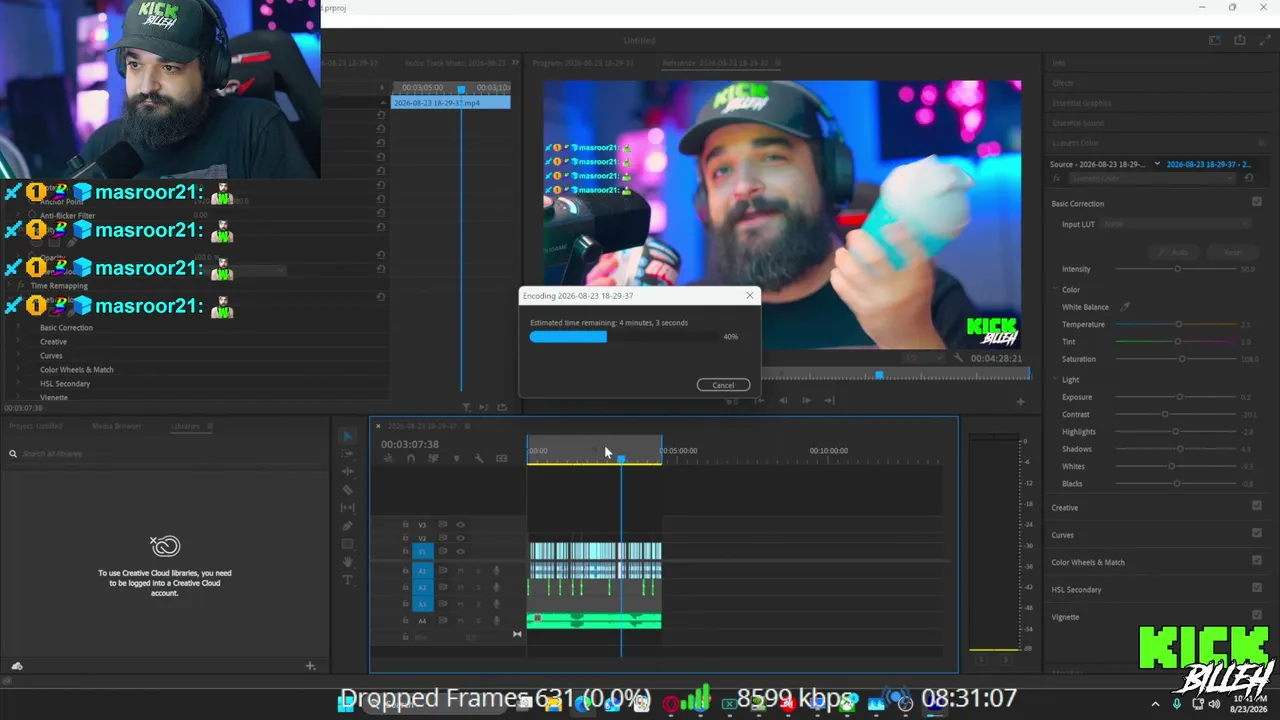Click the voice-over mic on track A1
Image resolution: width=1280 pixels, height=720 pixels.
click(x=496, y=570)
